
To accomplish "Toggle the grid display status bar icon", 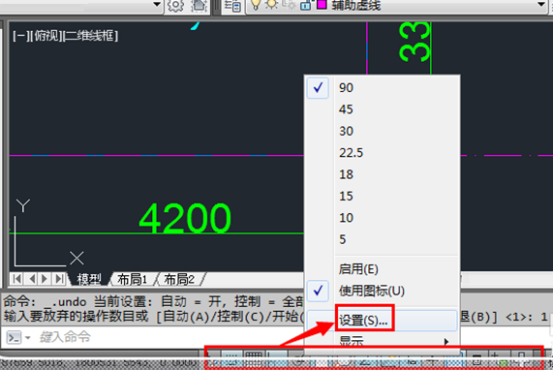I will [254, 355].
